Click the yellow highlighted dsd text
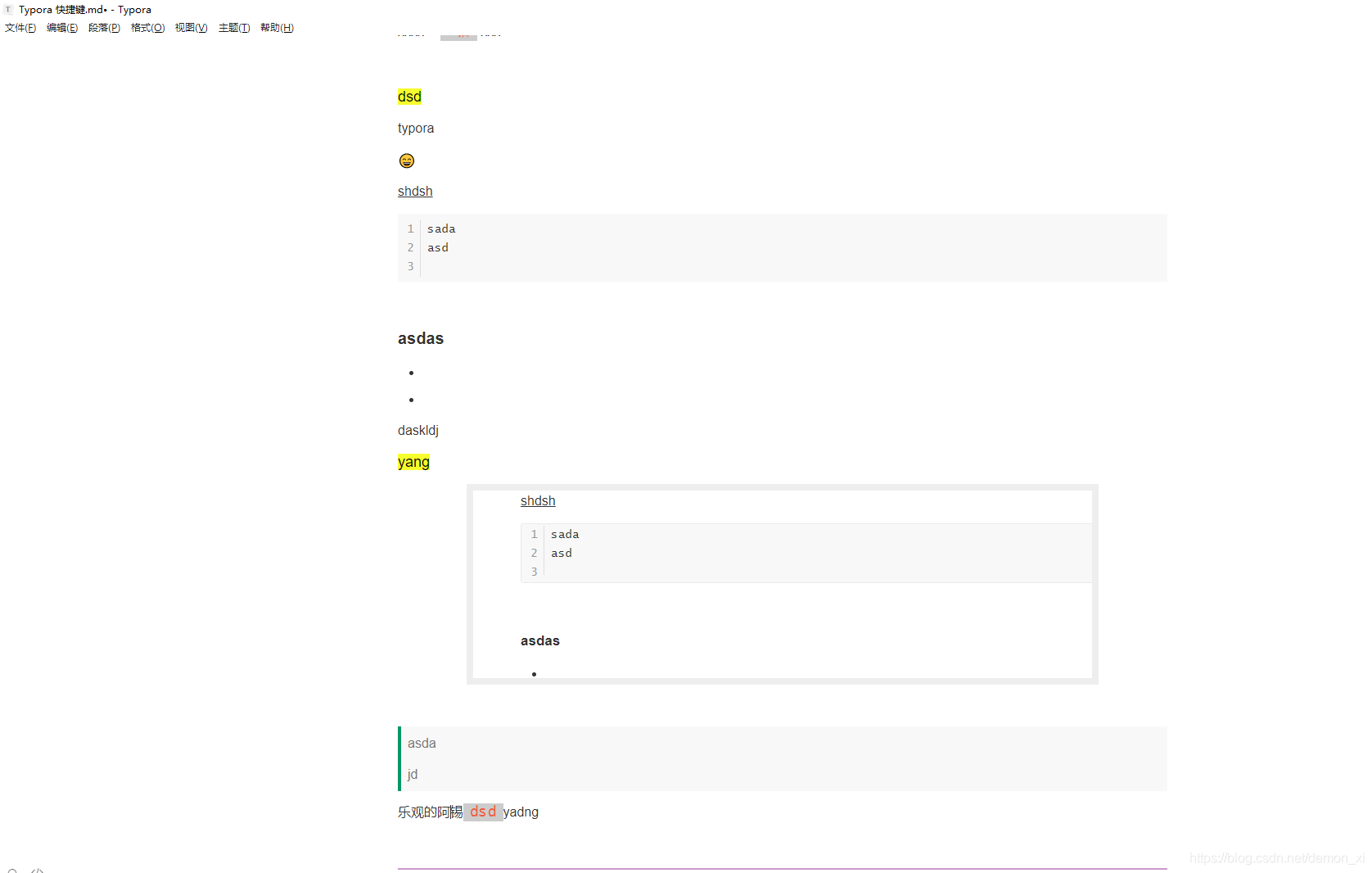1372x873 pixels. [x=409, y=97]
